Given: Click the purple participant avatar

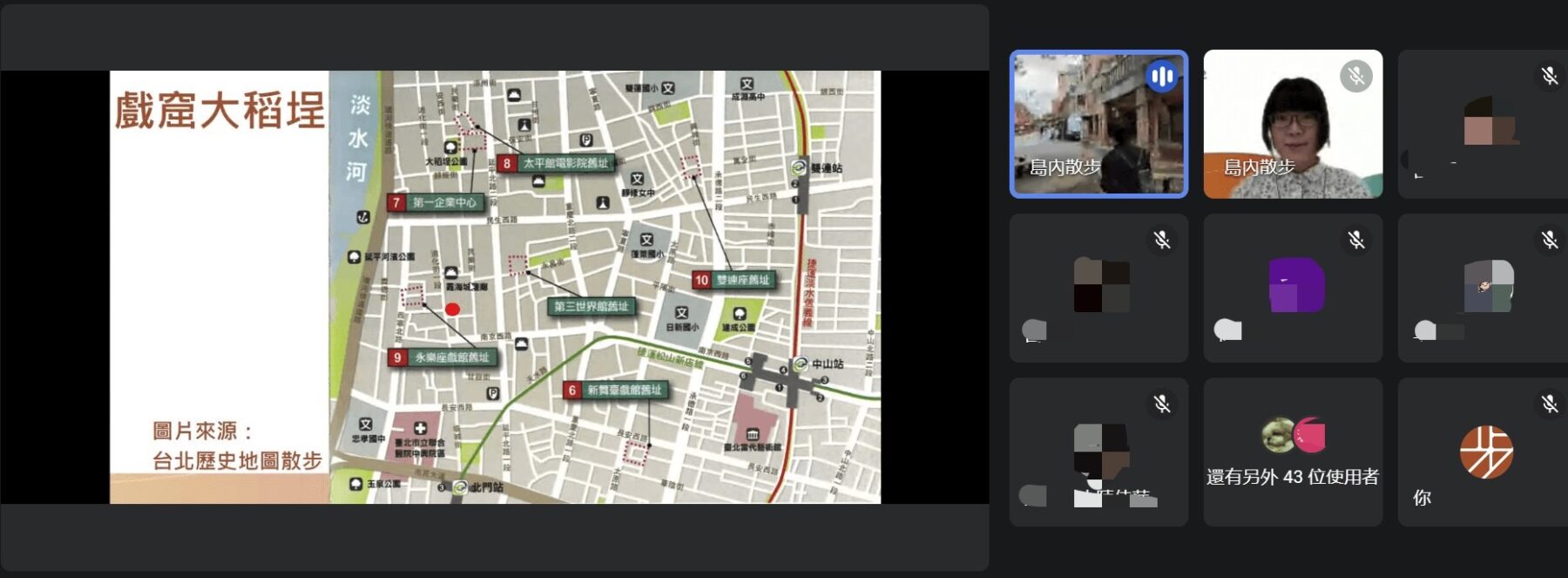Looking at the screenshot, I should tap(1295, 285).
